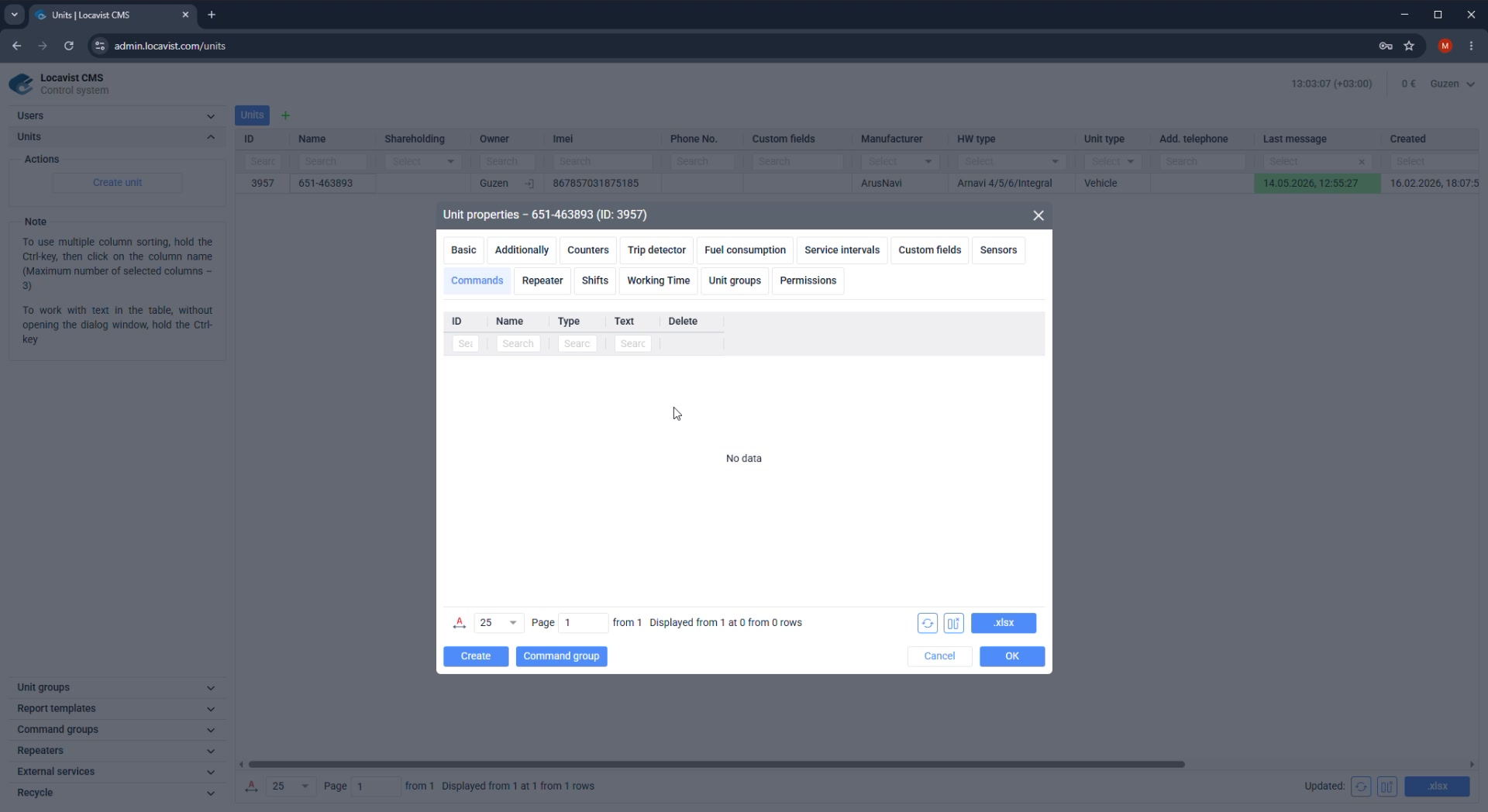Open the Manufacturer filter Select dropdown
This screenshot has height=812, width=1488.
tap(900, 162)
